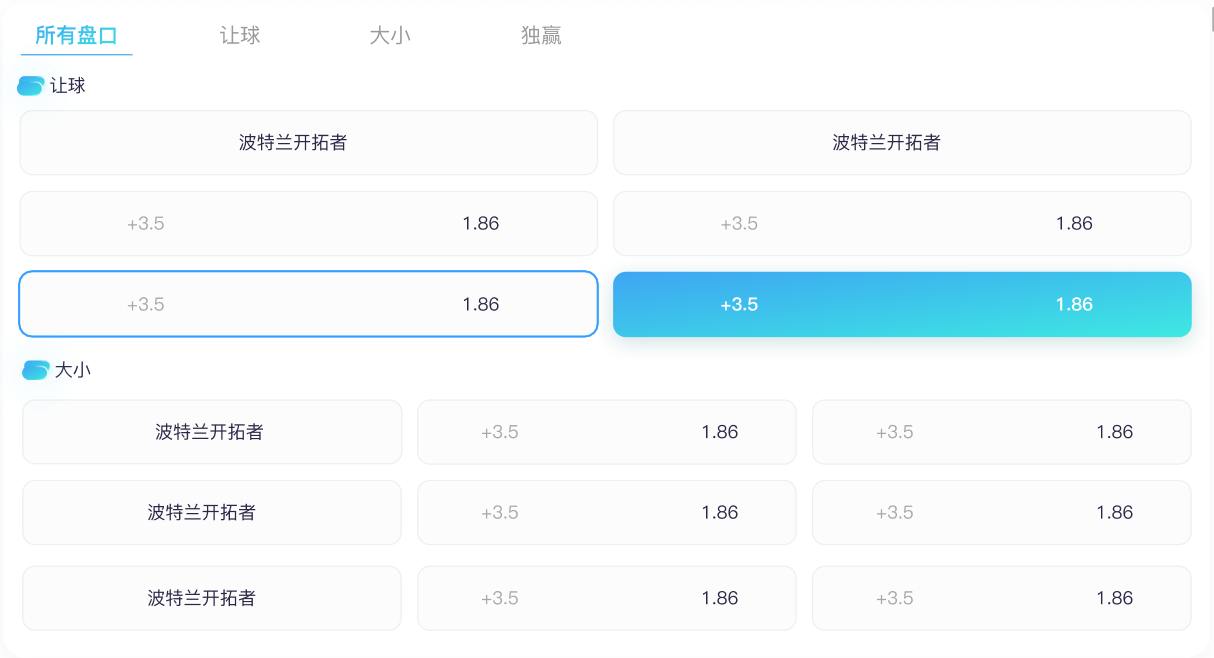Pick unselected right-column +3.5 odds under 让球
The height and width of the screenshot is (658, 1214).
tap(902, 223)
